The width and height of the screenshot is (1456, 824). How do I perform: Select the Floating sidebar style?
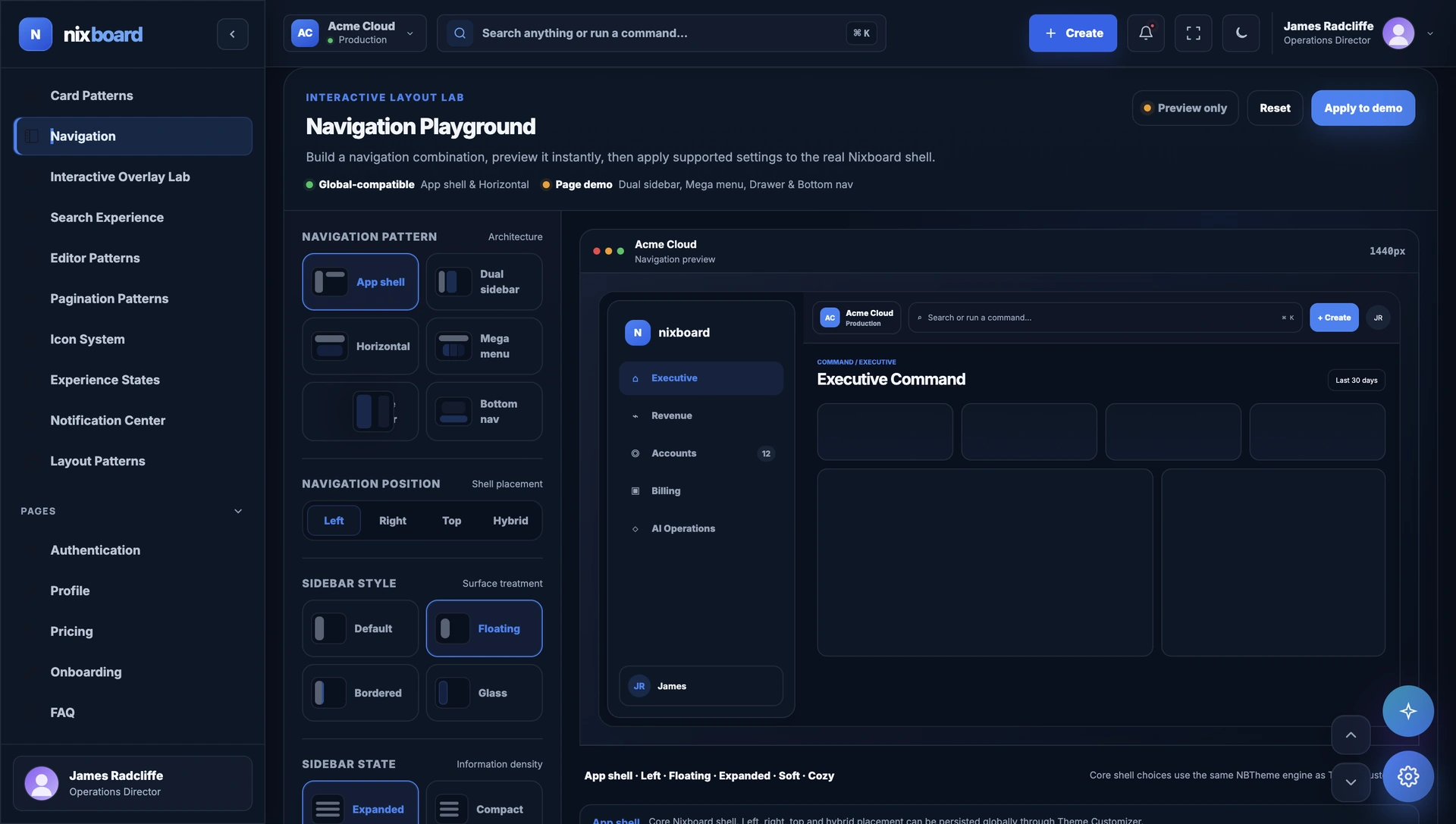point(484,628)
